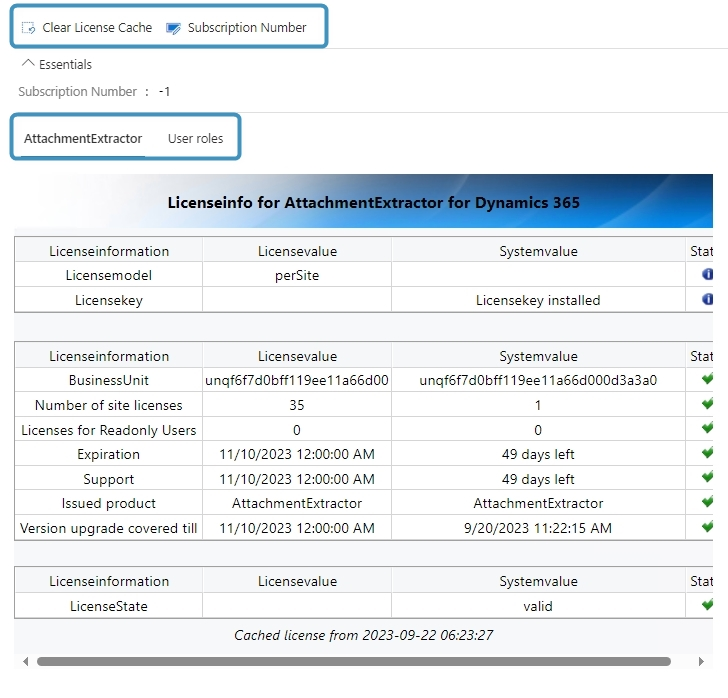Click the green checkmark for Licenses for Readonly Users
This screenshot has width=728, height=698.
(x=707, y=428)
